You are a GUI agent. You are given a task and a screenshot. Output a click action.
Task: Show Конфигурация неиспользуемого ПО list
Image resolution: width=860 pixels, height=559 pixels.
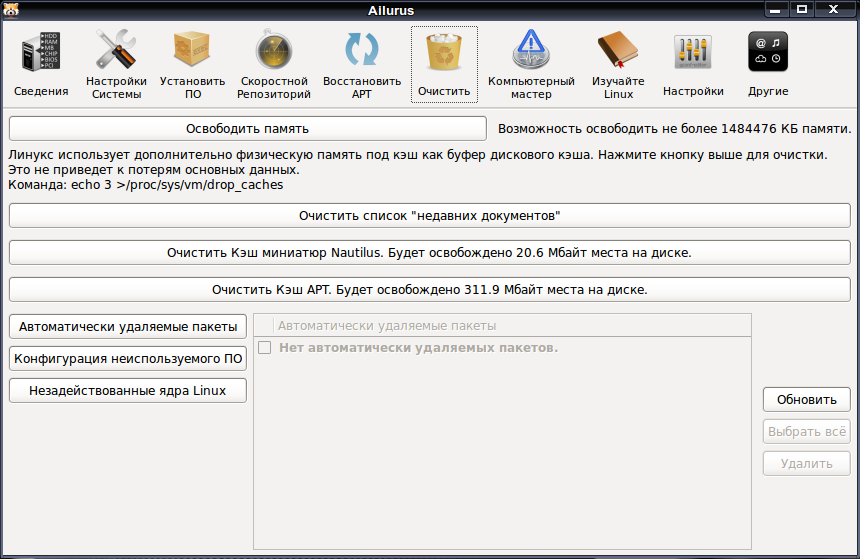tap(128, 358)
